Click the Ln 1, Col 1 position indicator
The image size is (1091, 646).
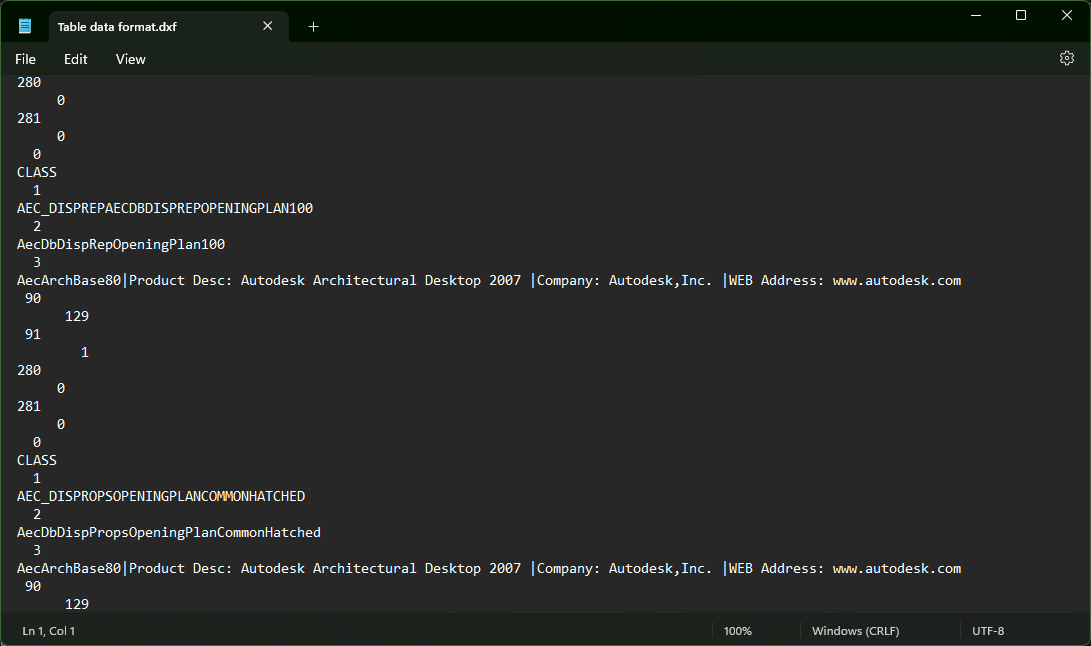click(x=48, y=630)
